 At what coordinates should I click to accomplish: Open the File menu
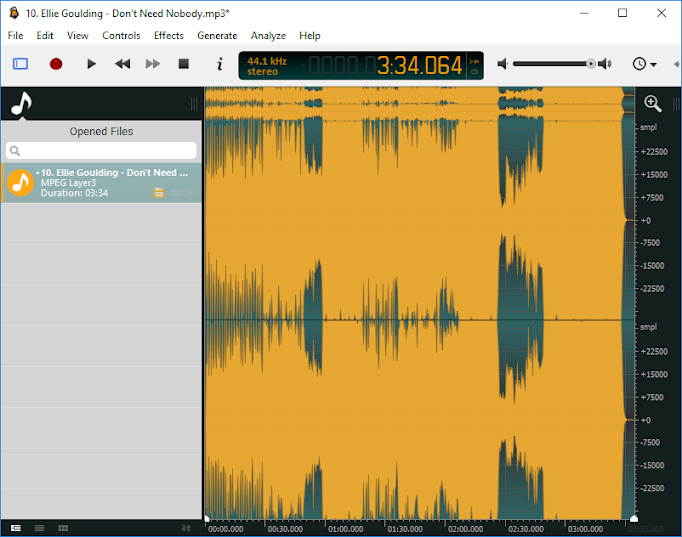[15, 36]
